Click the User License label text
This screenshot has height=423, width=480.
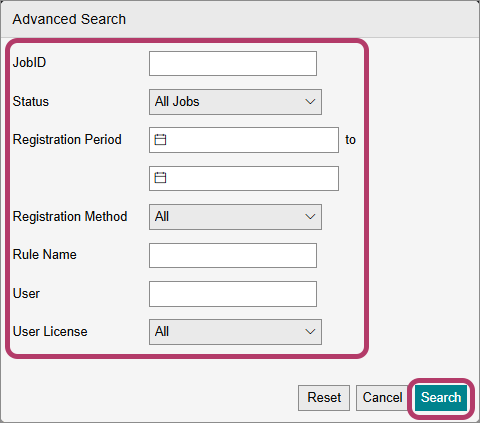pos(50,332)
